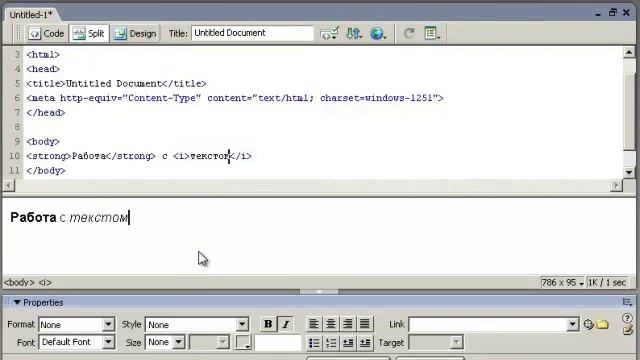Open the Link field dropdown arrow
The height and width of the screenshot is (360, 640).
click(572, 324)
